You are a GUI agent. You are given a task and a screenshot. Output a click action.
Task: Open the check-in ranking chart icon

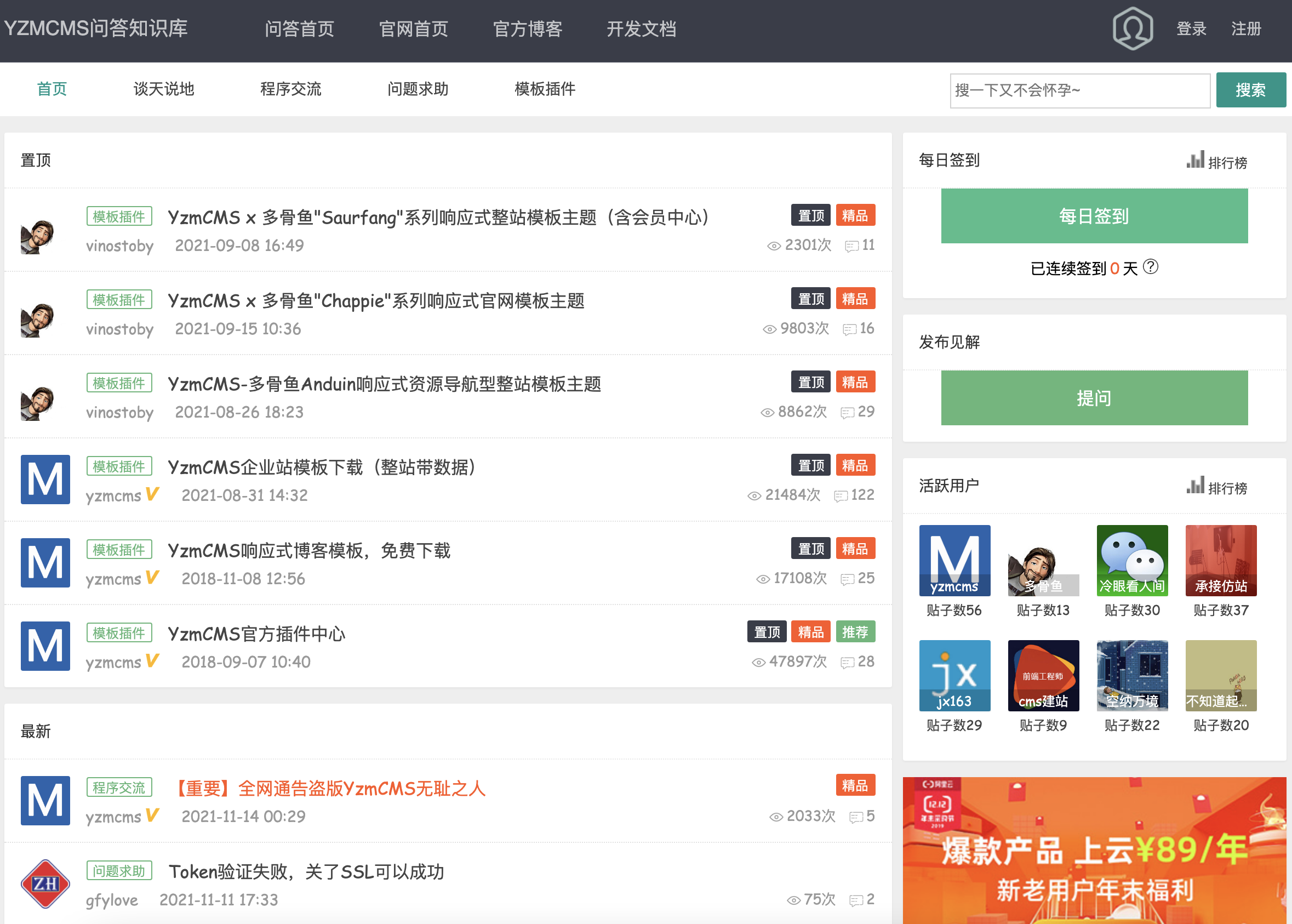[x=1195, y=160]
